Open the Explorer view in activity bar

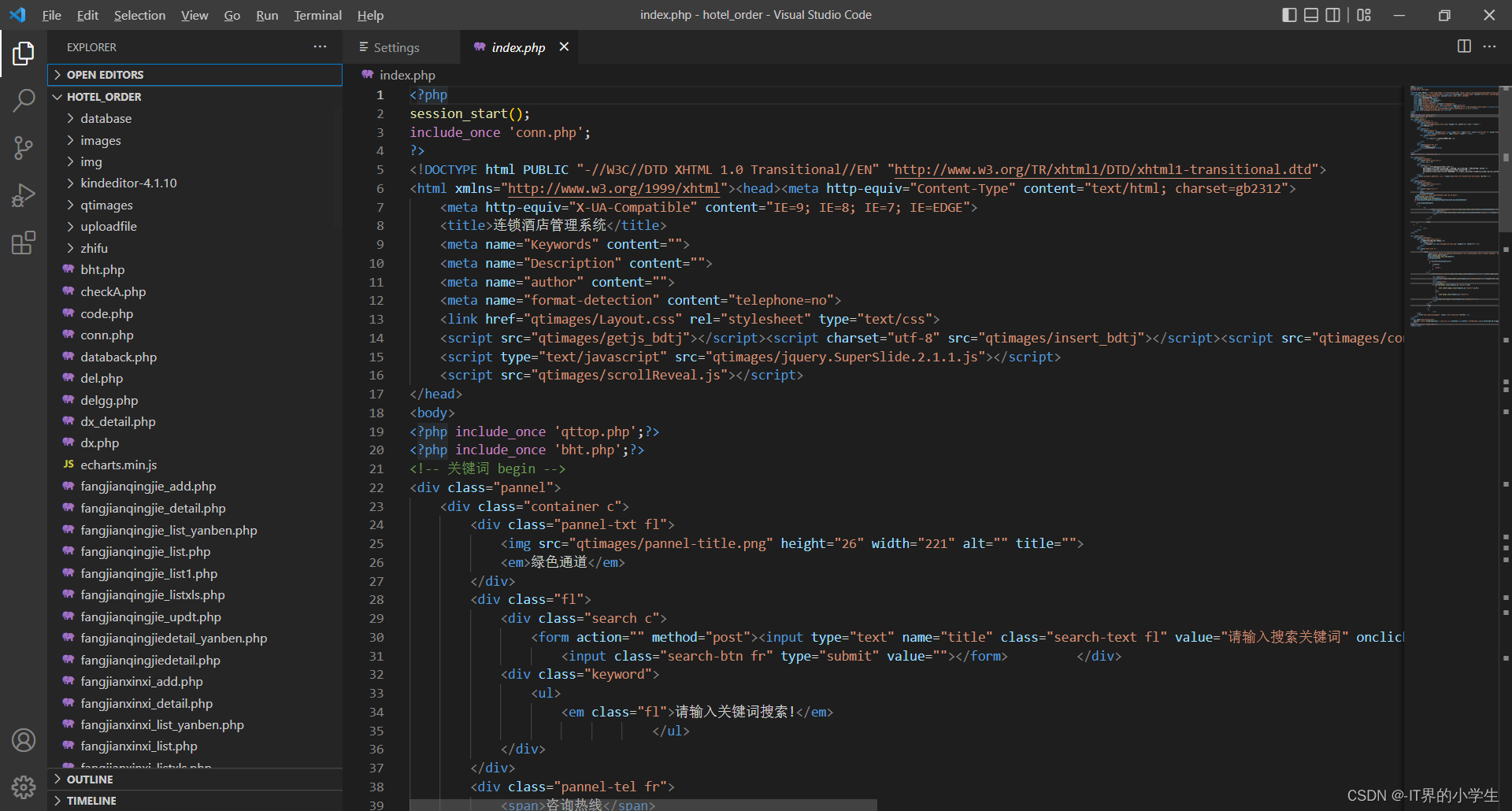(24, 53)
